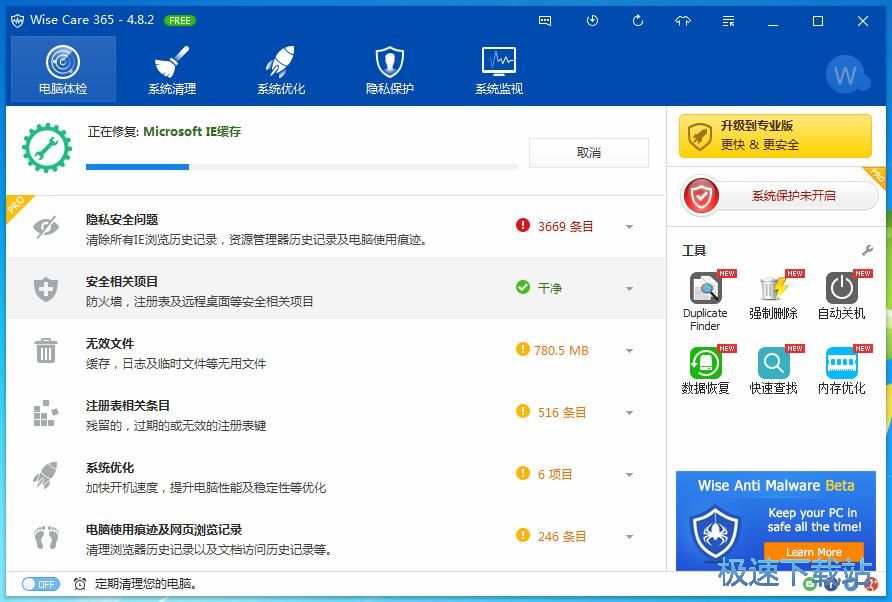The height and width of the screenshot is (602, 892).
Task: Switch to the 系统优化 tab
Action: tap(281, 69)
